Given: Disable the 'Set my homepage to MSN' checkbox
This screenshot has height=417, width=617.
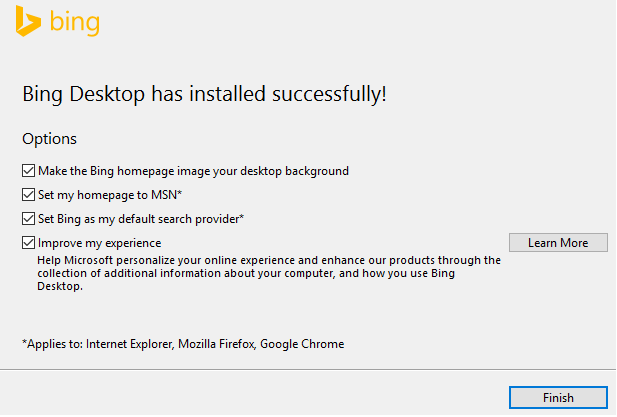Looking at the screenshot, I should click(x=28, y=195).
